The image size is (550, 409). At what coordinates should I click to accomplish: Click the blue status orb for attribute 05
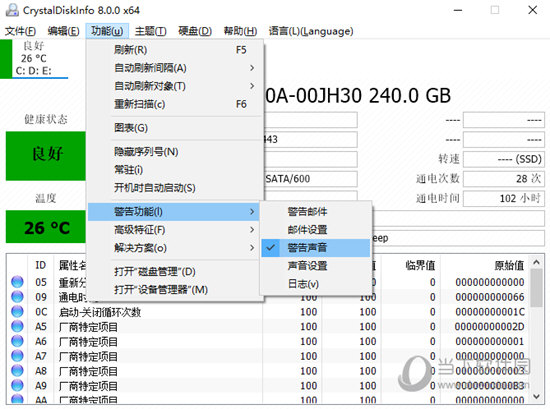click(17, 282)
